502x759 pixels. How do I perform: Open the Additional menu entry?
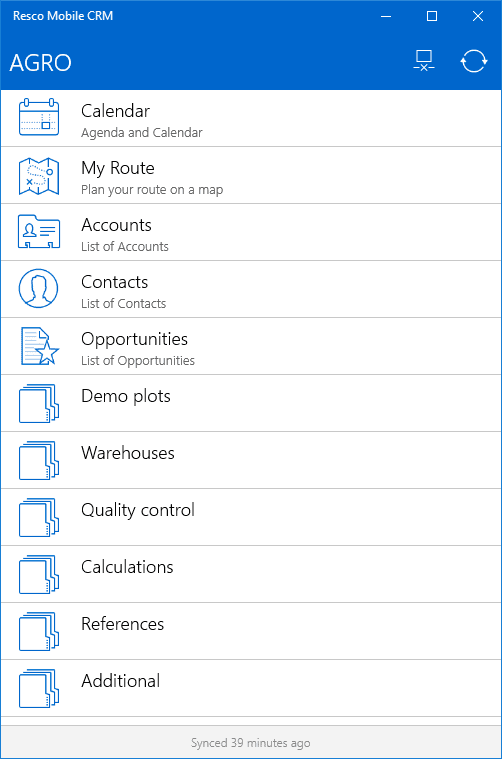pyautogui.click(x=251, y=688)
